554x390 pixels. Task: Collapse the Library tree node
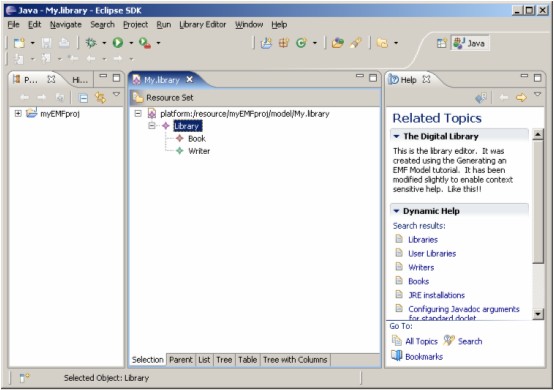pos(152,126)
